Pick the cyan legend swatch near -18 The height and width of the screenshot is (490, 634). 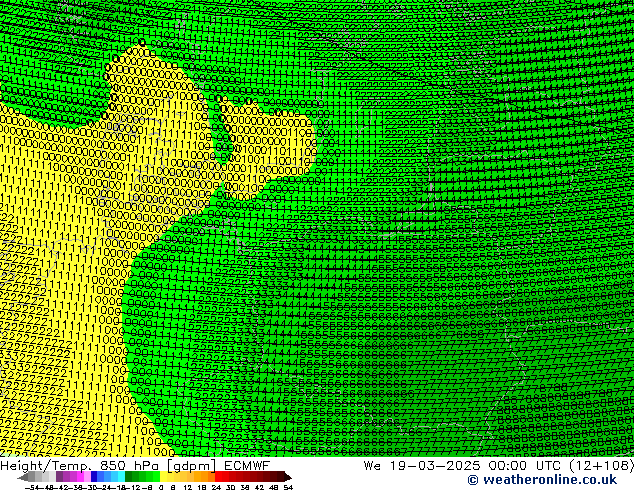coord(121,477)
